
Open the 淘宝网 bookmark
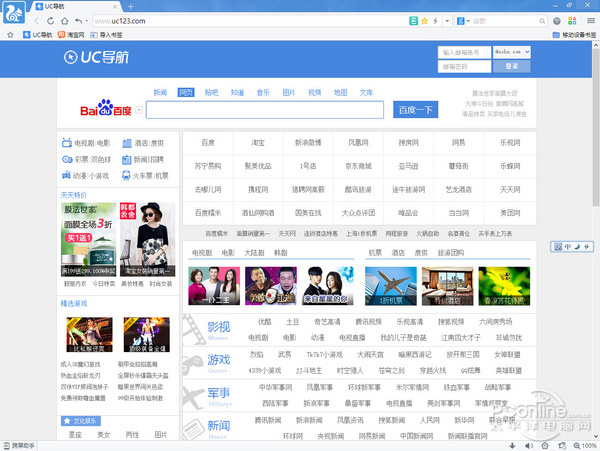pyautogui.click(x=71, y=35)
